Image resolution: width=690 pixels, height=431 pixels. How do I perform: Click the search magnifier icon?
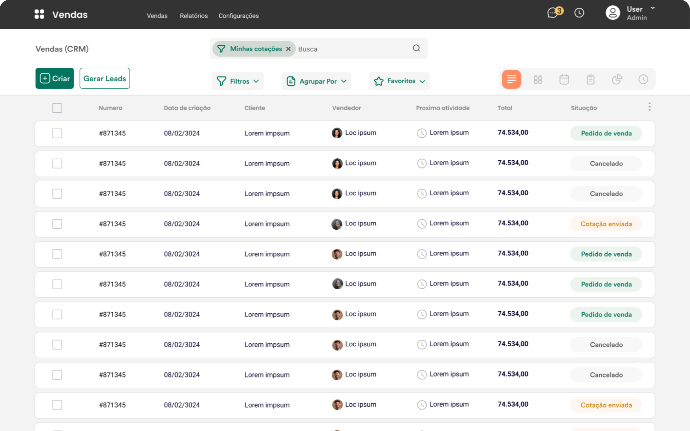click(x=416, y=48)
